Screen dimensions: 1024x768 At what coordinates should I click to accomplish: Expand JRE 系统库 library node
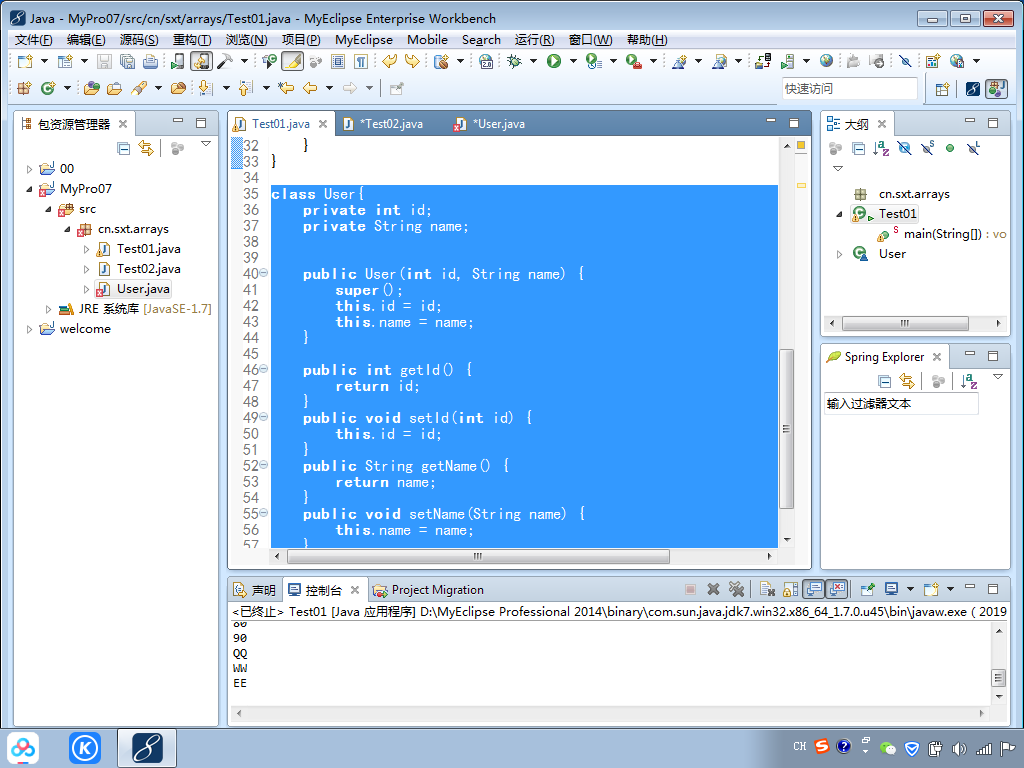click(48, 309)
